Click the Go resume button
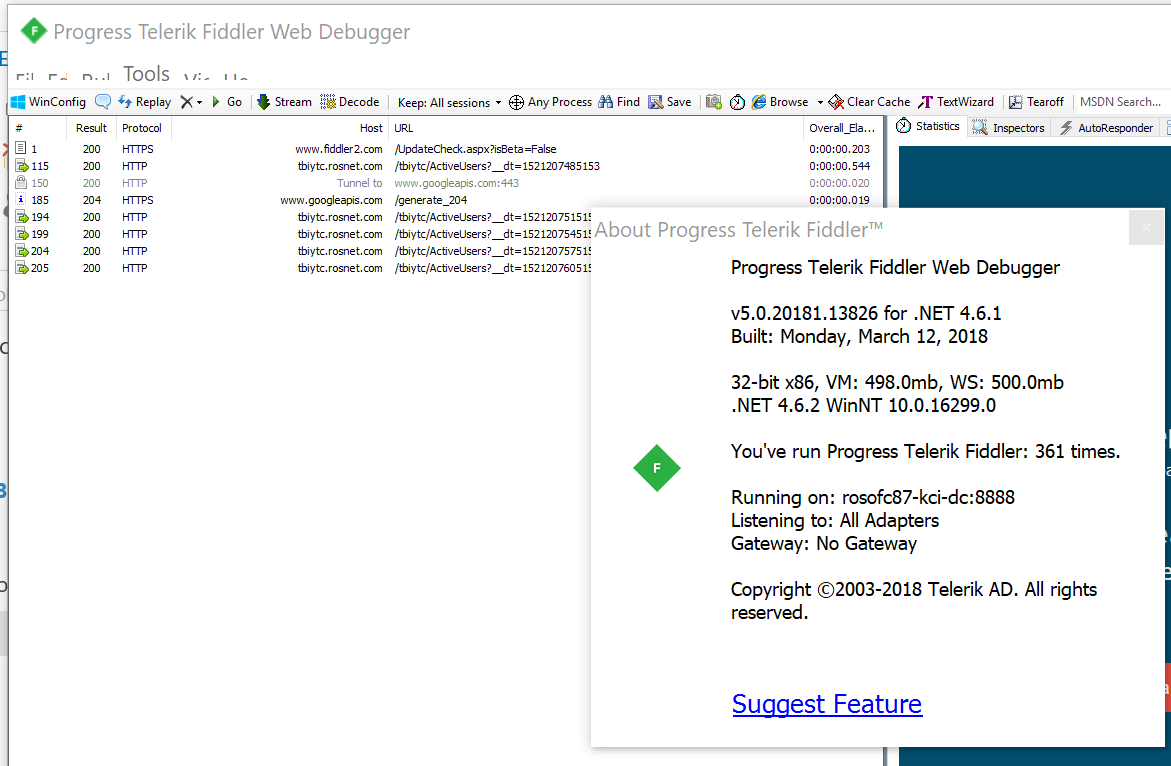This screenshot has height=766, width=1171. coord(227,102)
